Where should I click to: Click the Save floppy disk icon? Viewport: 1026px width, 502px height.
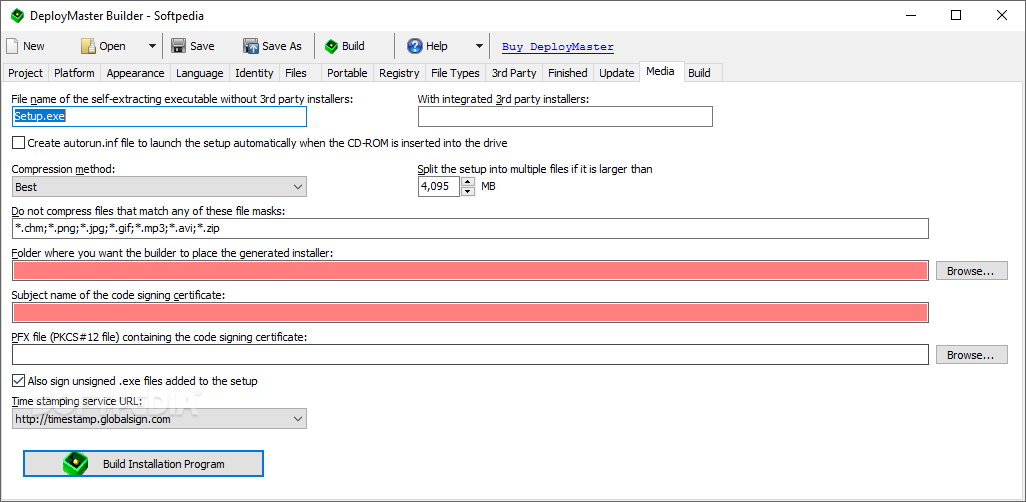(x=179, y=46)
